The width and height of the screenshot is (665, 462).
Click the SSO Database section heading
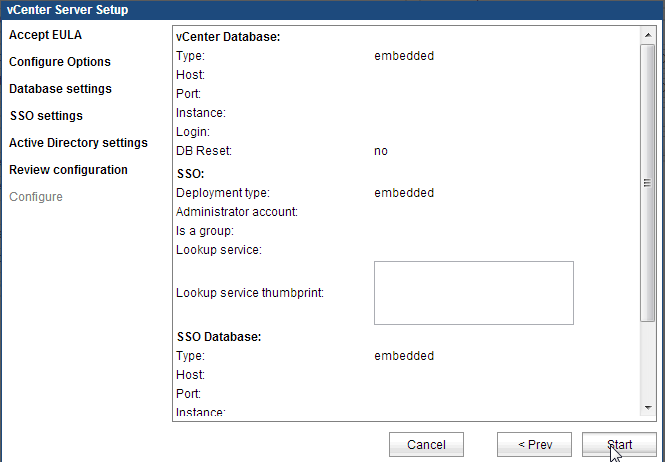click(x=218, y=336)
